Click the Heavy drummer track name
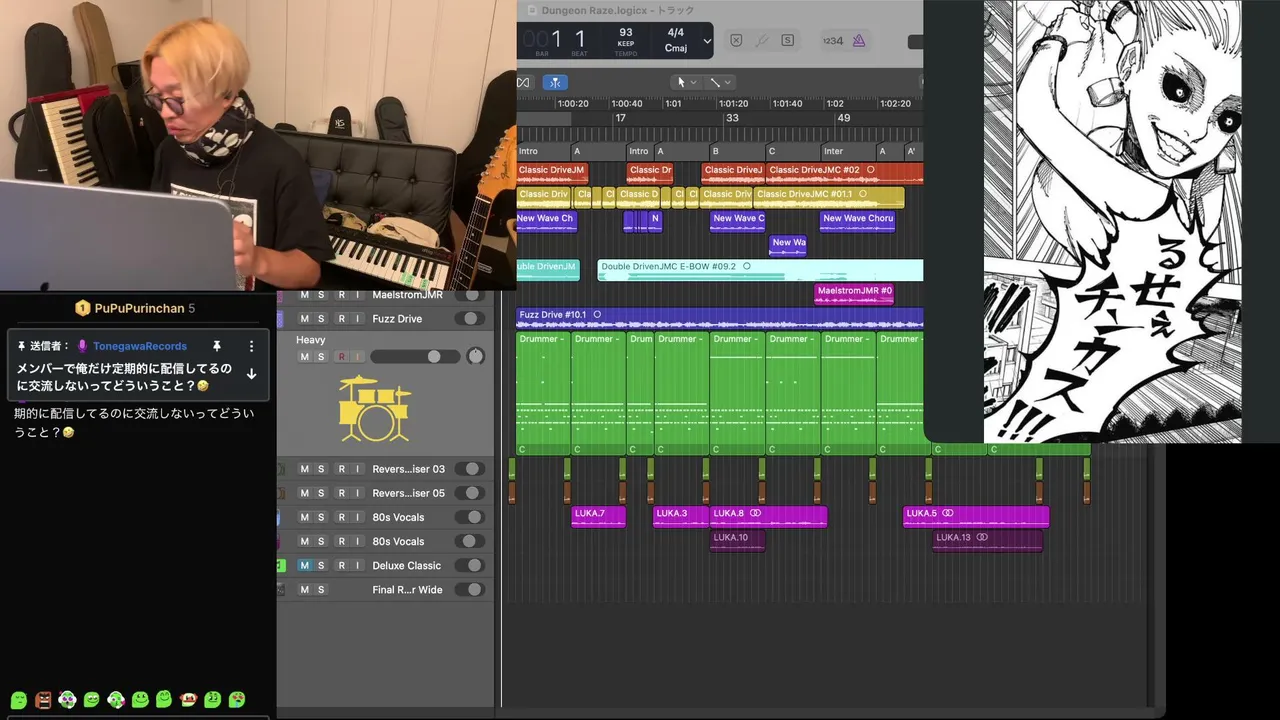 (311, 340)
